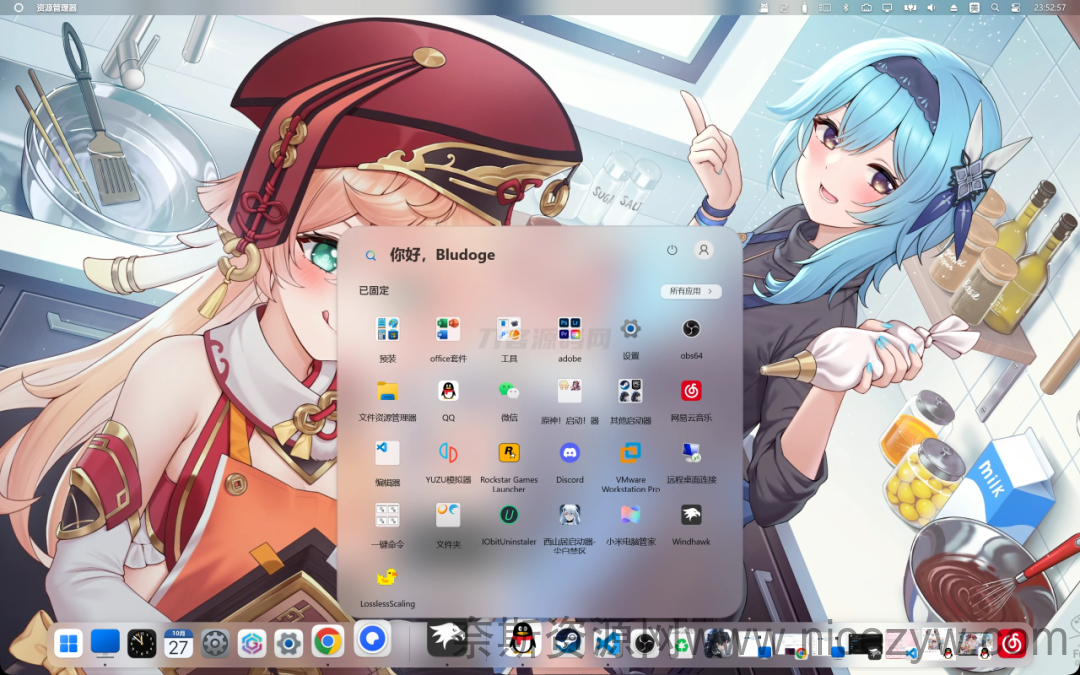Launch LosslessScaling
This screenshot has width=1080, height=675.
388,577
